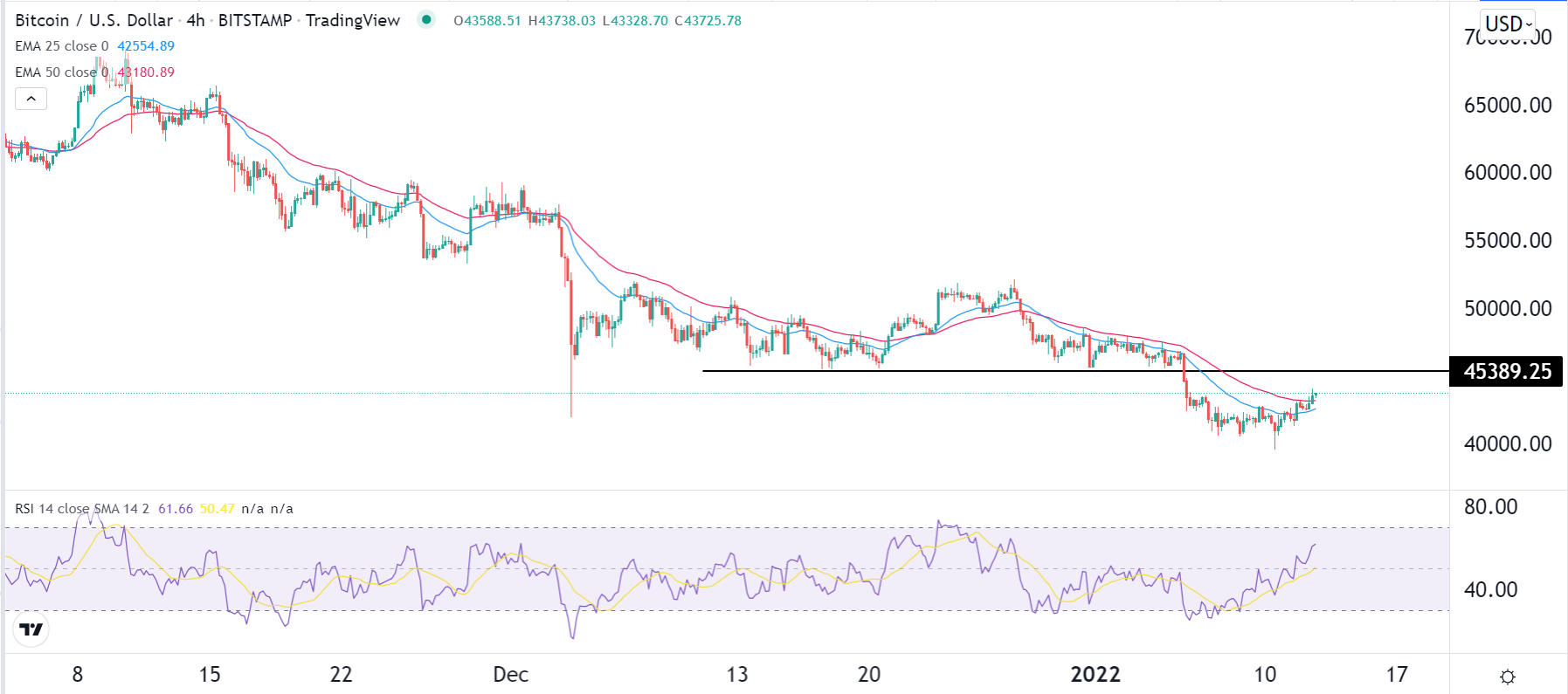Click the 4h interval label
This screenshot has height=694, width=1568.
click(196, 20)
